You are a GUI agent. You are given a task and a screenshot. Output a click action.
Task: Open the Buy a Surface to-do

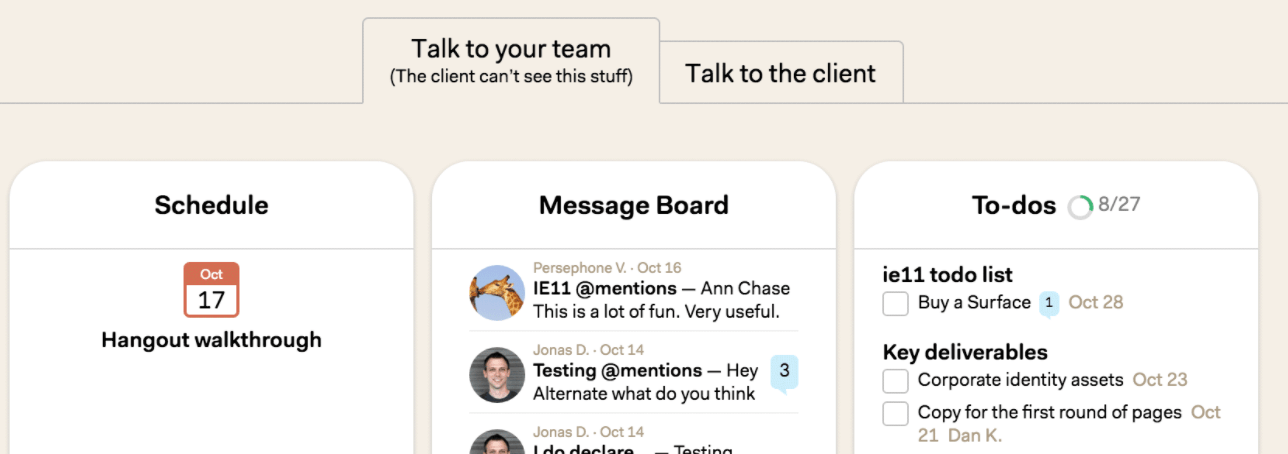[x=974, y=302]
